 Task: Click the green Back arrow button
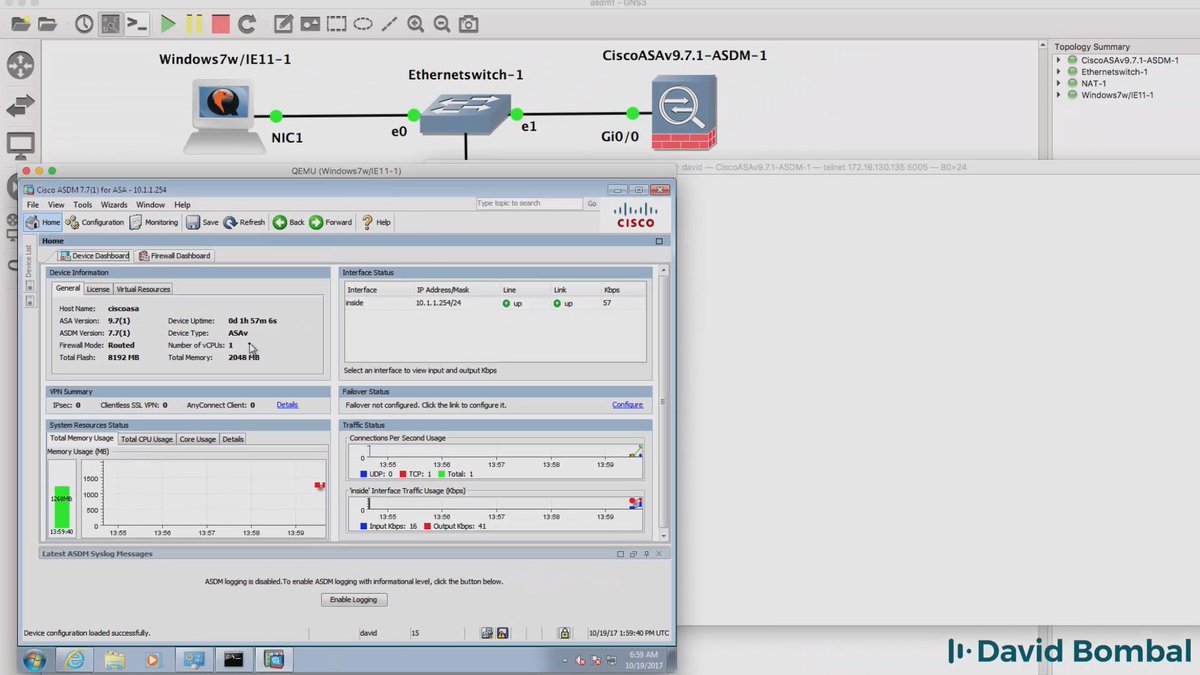coord(289,222)
